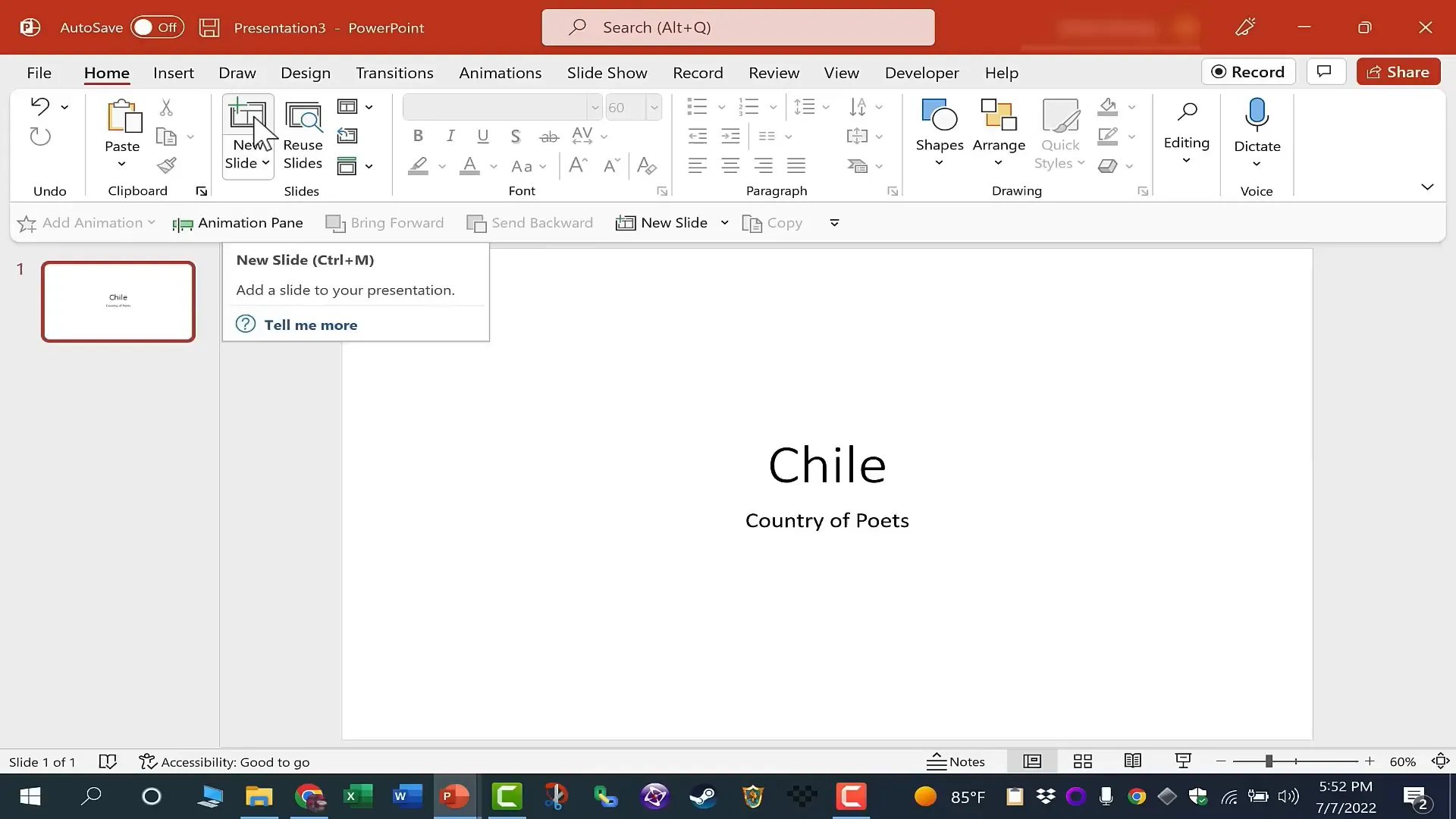Apply text shadow with S icon
Viewport: 1456px width, 819px height.
515,136
